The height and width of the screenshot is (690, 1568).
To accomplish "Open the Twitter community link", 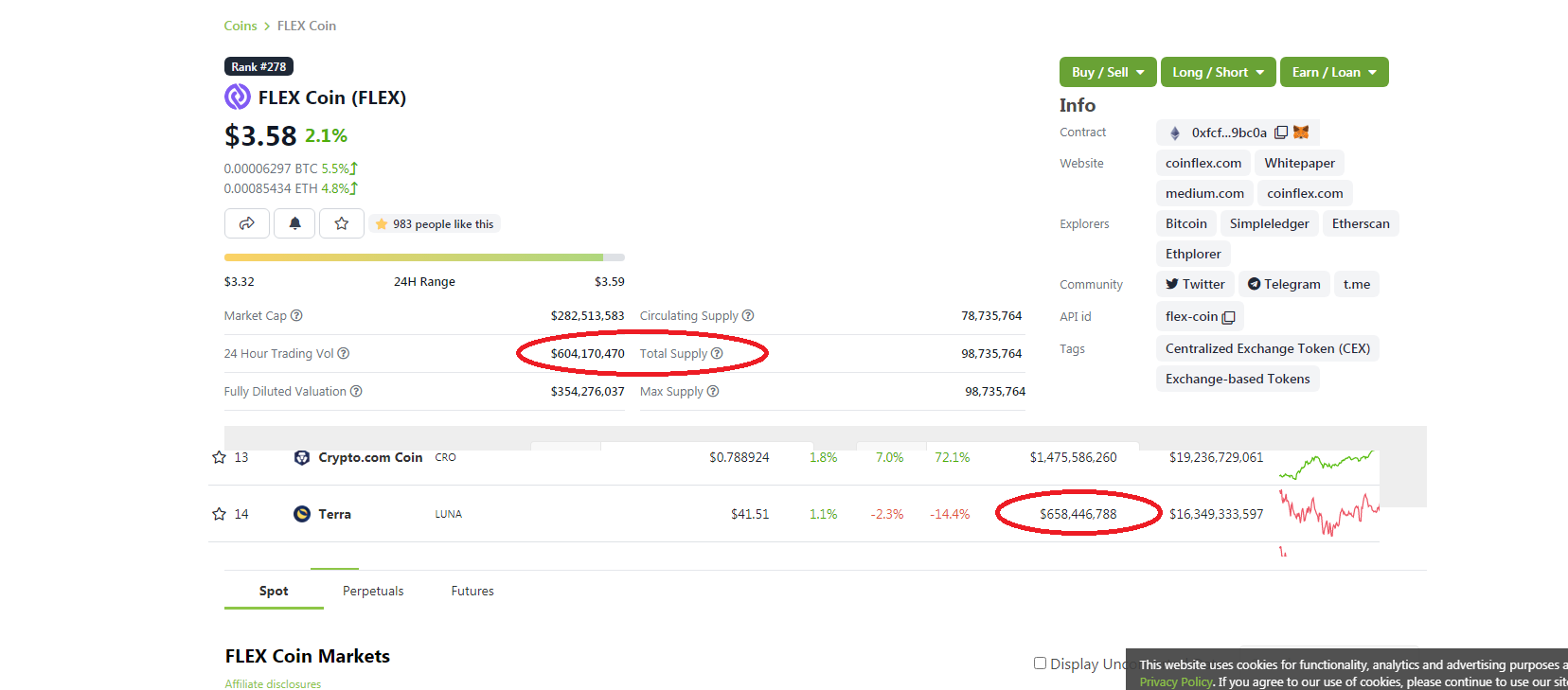I will pos(1195,284).
